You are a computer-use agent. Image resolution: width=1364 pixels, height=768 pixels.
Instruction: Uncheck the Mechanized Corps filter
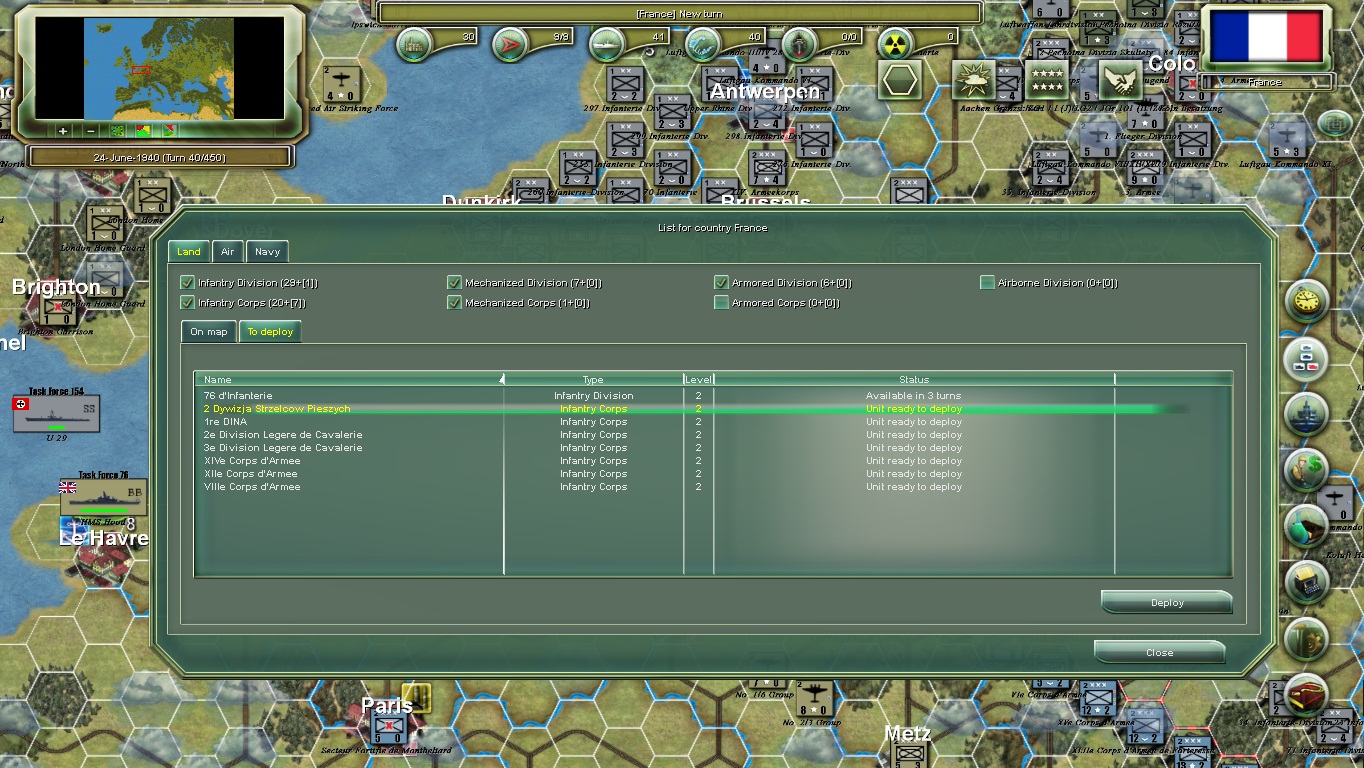pyautogui.click(x=454, y=302)
